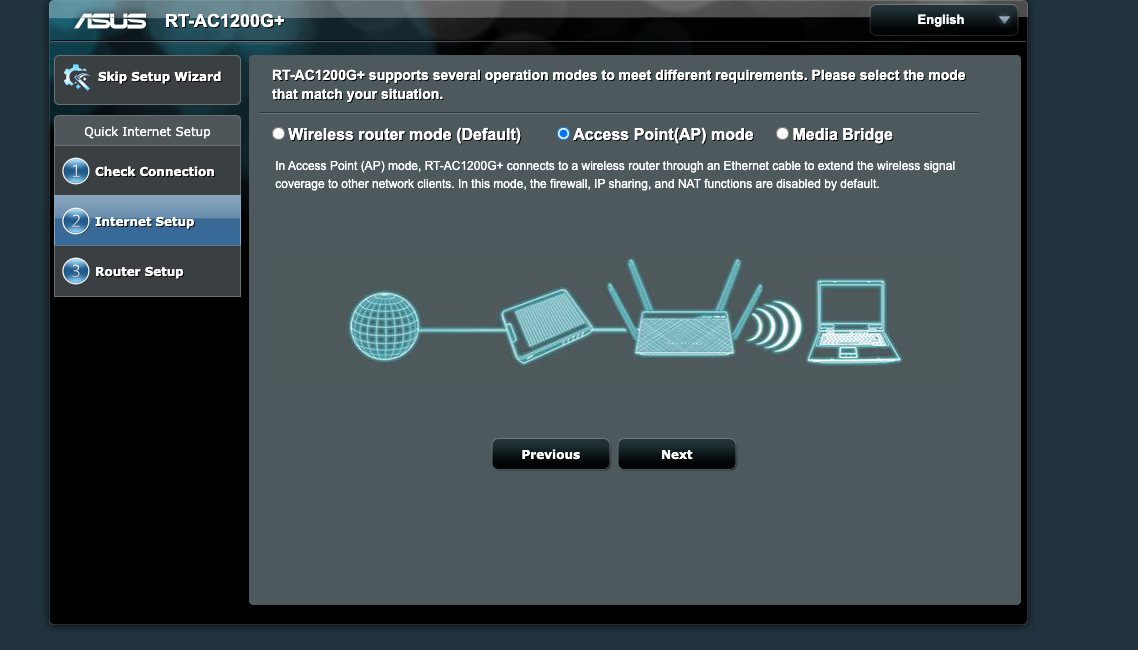Click the RT-AC1200G+ model title
This screenshot has width=1138, height=650.
pos(225,21)
